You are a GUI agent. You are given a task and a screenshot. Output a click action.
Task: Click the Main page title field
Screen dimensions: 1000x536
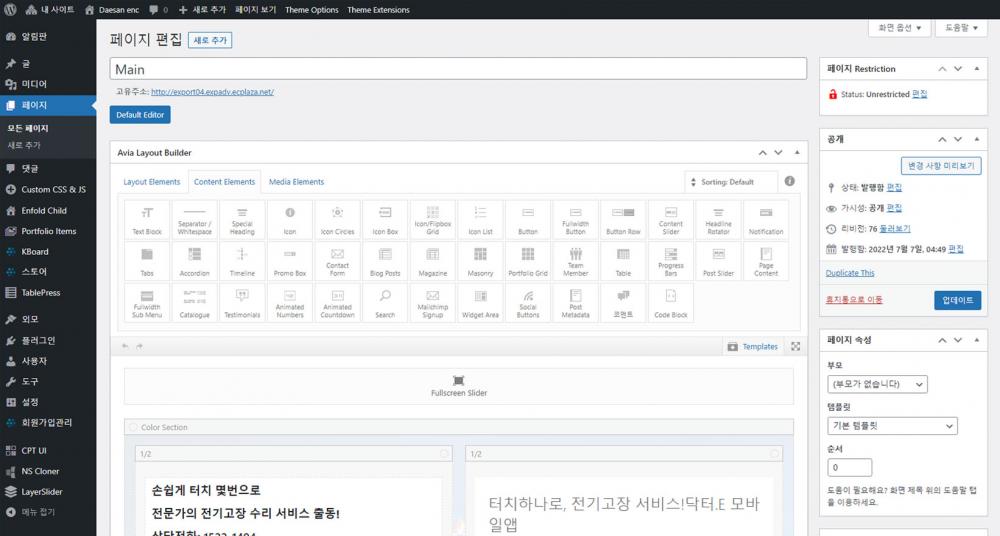[x=458, y=69]
